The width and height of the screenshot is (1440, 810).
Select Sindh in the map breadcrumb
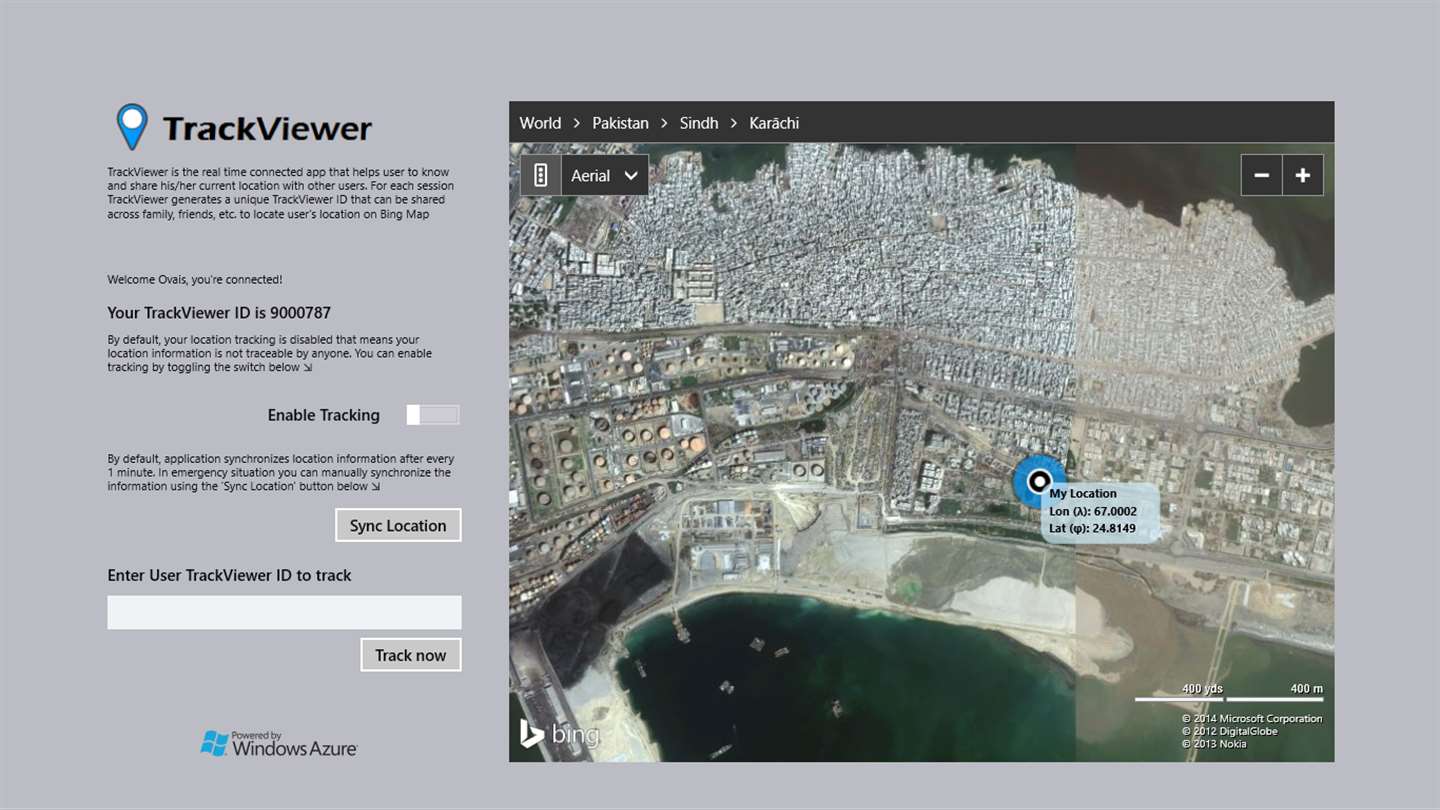pos(699,123)
